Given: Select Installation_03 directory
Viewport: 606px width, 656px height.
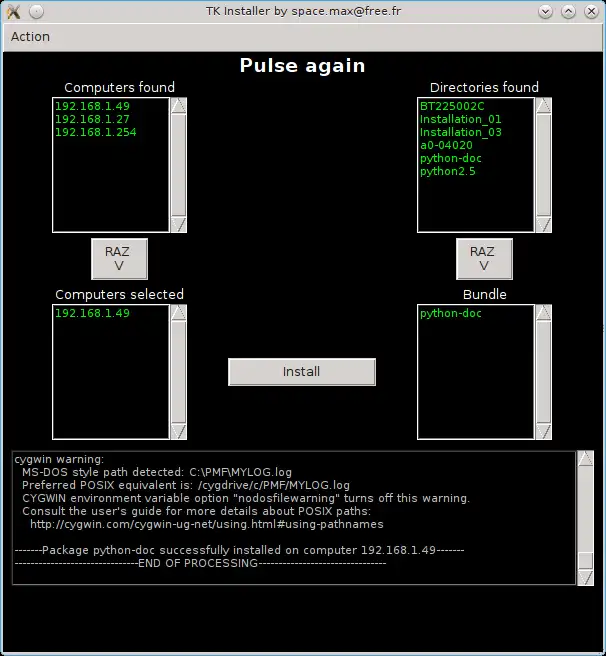Looking at the screenshot, I should [460, 132].
